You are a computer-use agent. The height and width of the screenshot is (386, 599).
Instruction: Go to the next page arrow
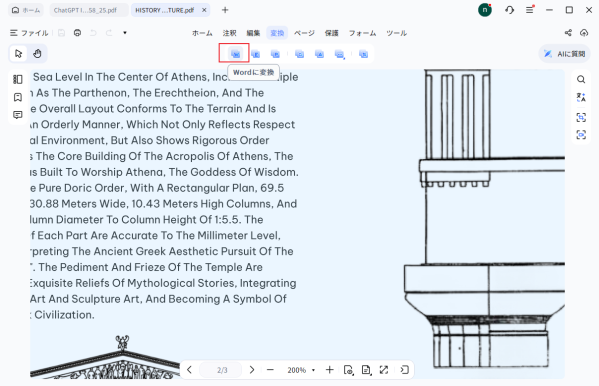pyautogui.click(x=252, y=370)
